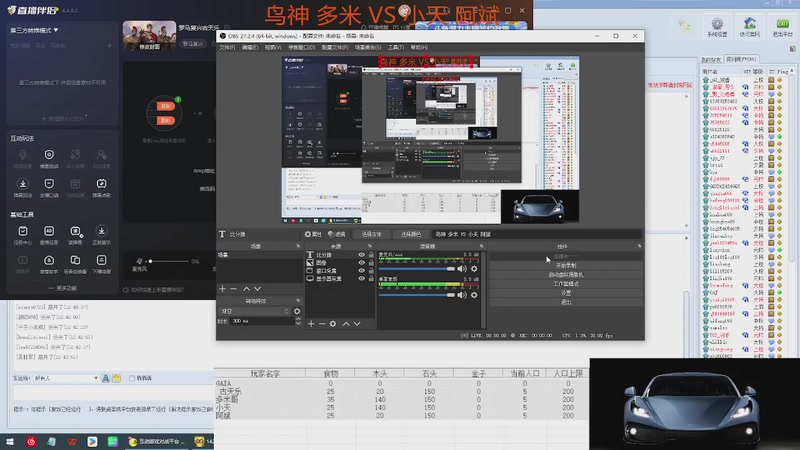Adjust microphone volume slider in OBS mixer
Viewport: 800px width, 450px height.
click(x=417, y=268)
